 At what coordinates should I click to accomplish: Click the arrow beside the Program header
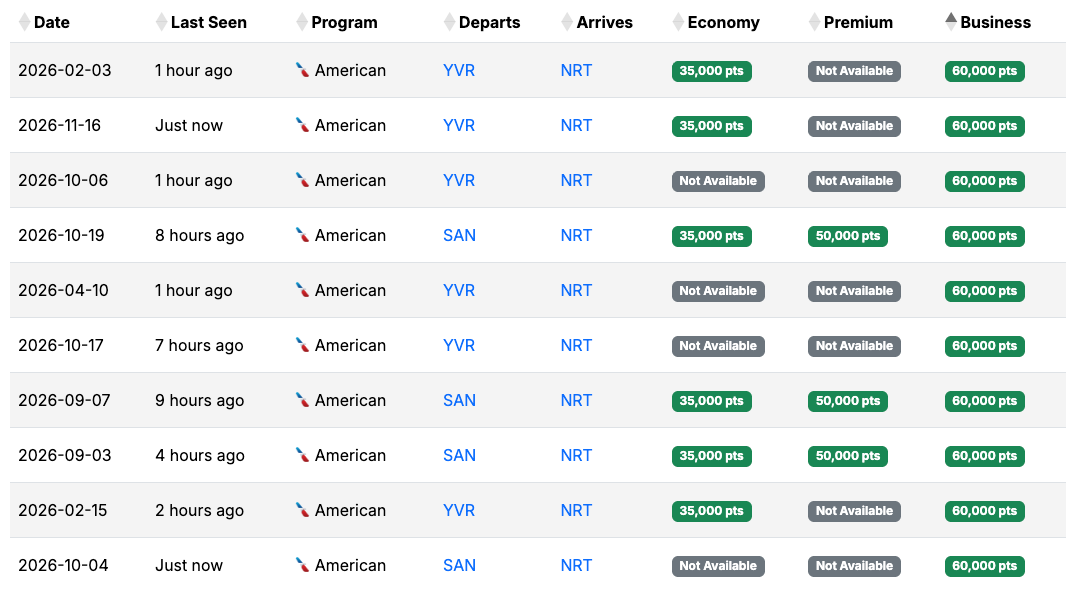[x=302, y=21]
